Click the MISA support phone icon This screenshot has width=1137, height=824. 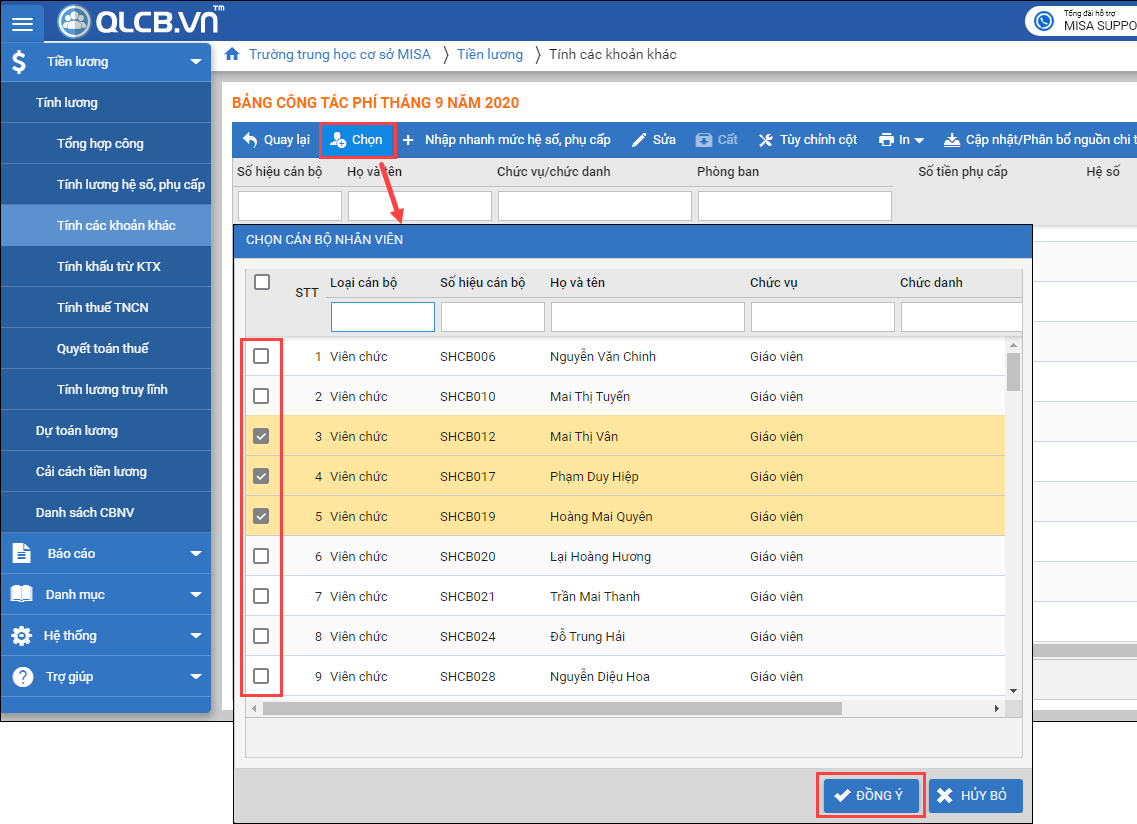[1044, 20]
